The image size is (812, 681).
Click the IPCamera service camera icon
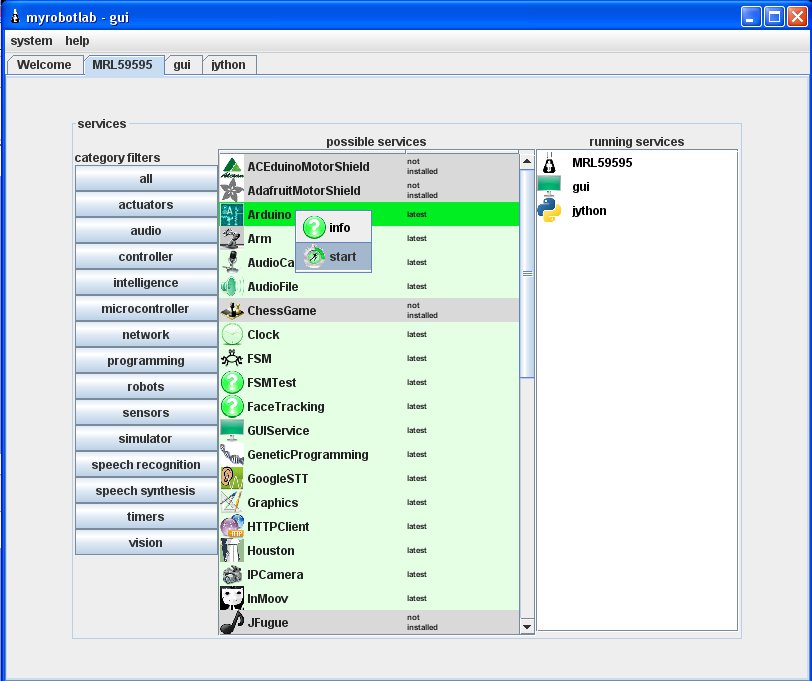[231, 575]
